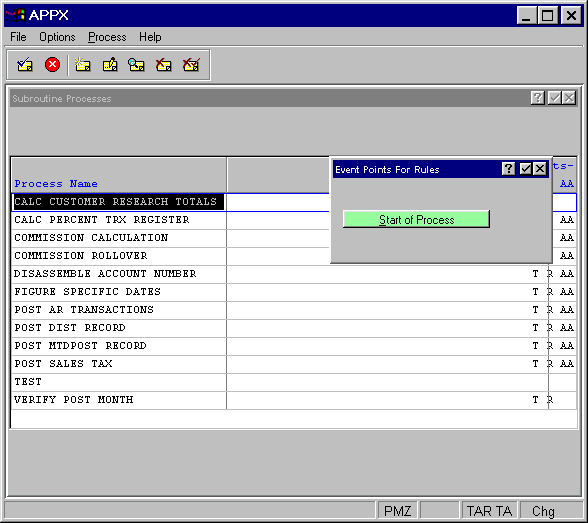Click the Start of Process button
The width and height of the screenshot is (588, 523).
coord(416,219)
